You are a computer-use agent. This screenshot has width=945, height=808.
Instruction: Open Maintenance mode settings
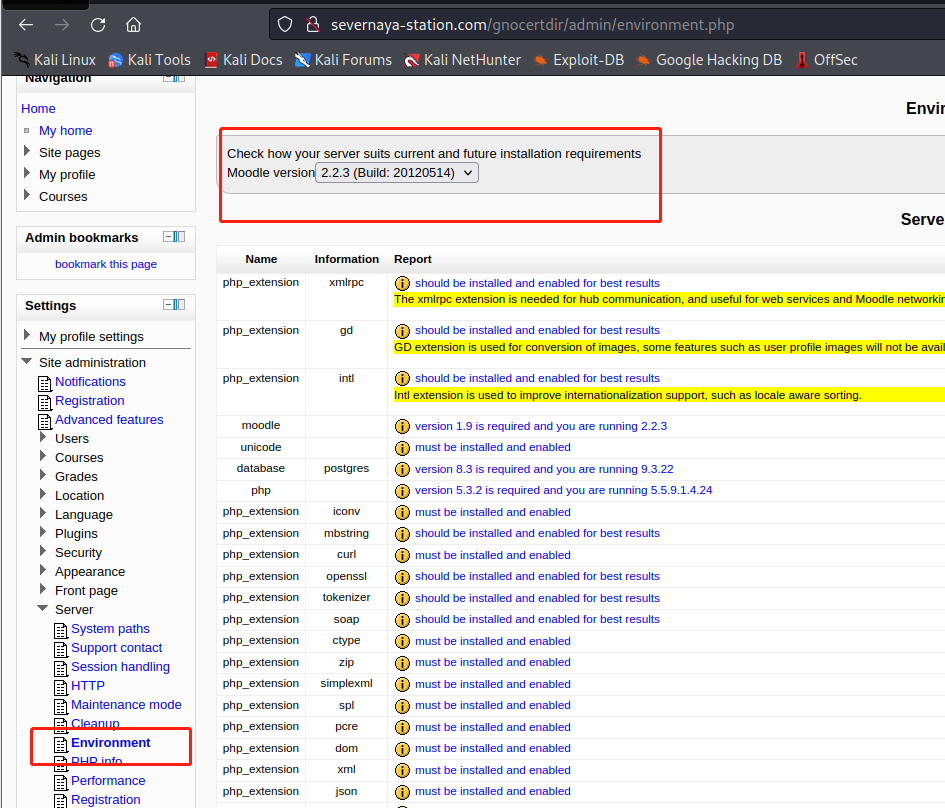tap(127, 704)
